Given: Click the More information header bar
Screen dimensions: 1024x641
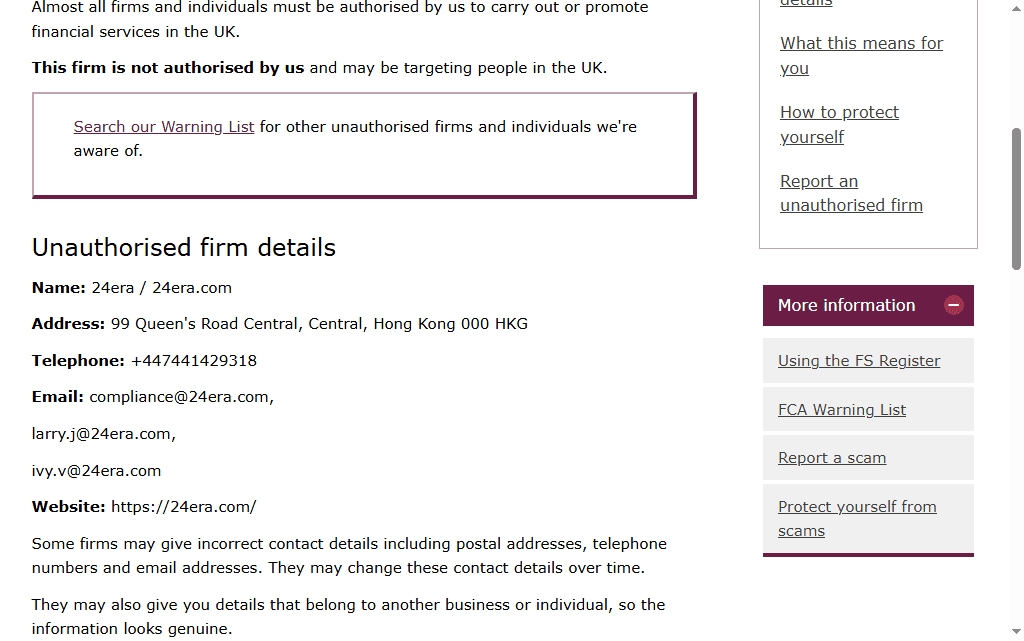Looking at the screenshot, I should pos(868,305).
